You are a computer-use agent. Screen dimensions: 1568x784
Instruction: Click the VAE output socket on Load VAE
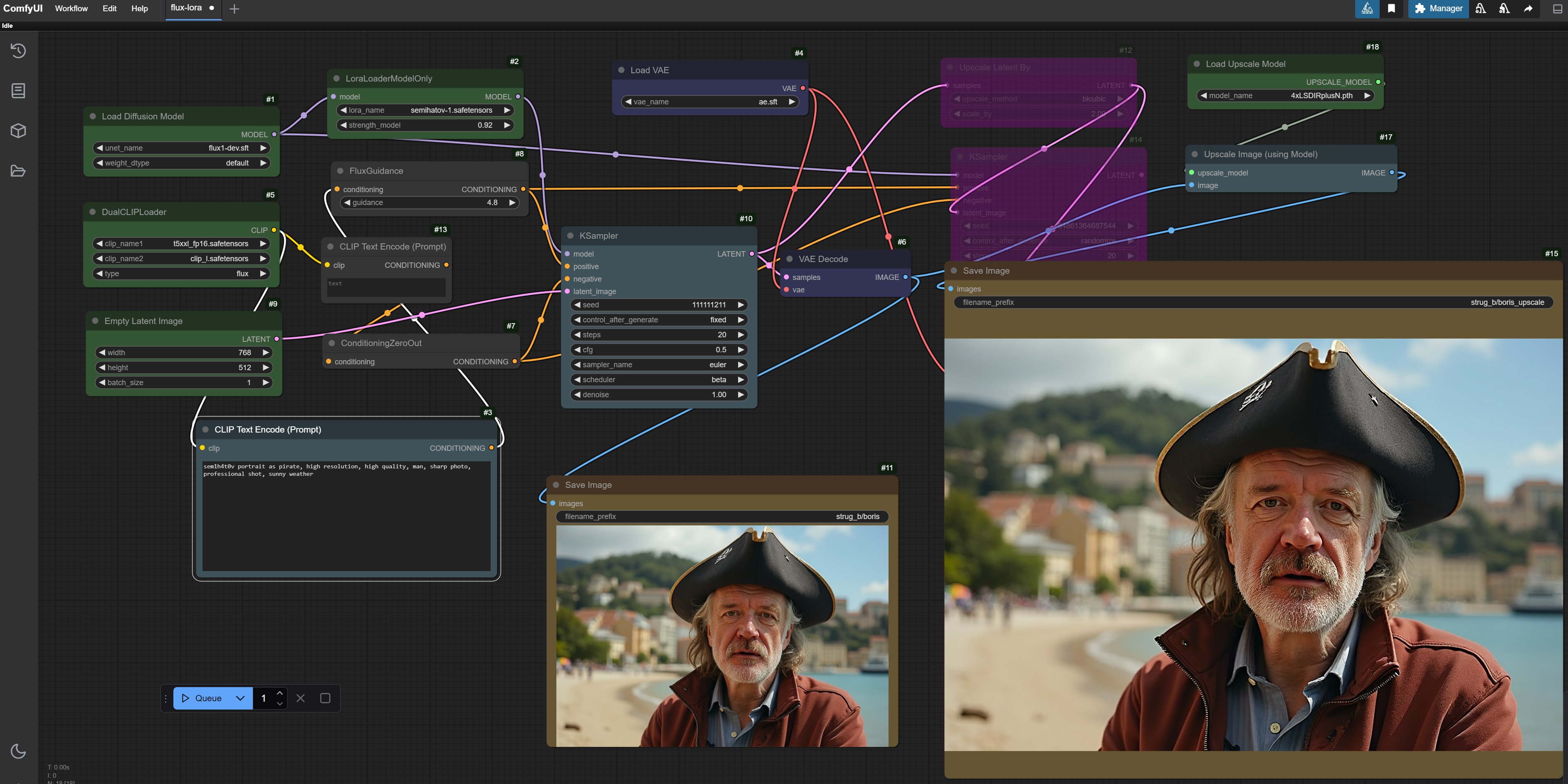(x=802, y=88)
